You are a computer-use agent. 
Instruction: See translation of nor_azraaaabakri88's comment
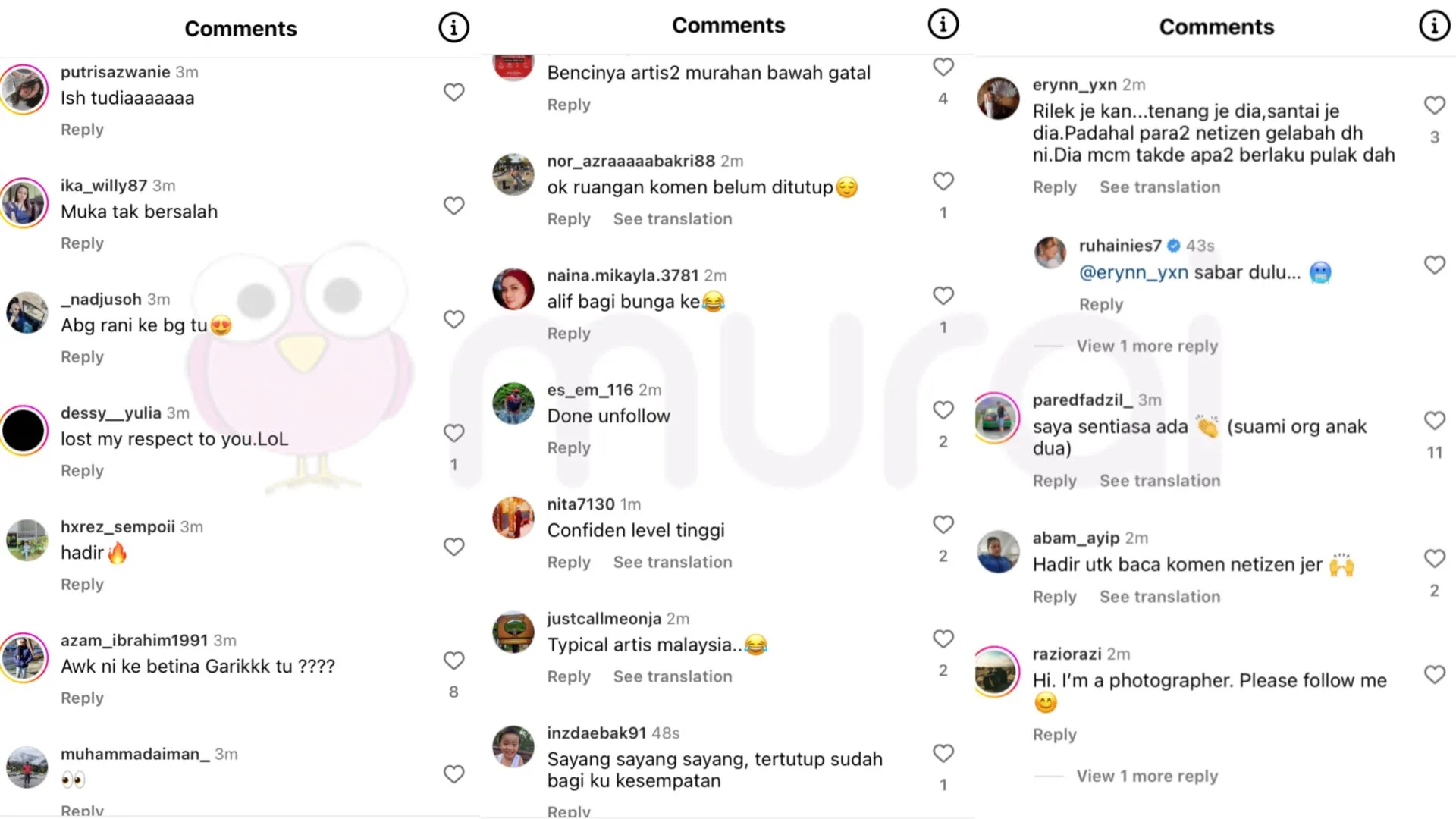(673, 218)
